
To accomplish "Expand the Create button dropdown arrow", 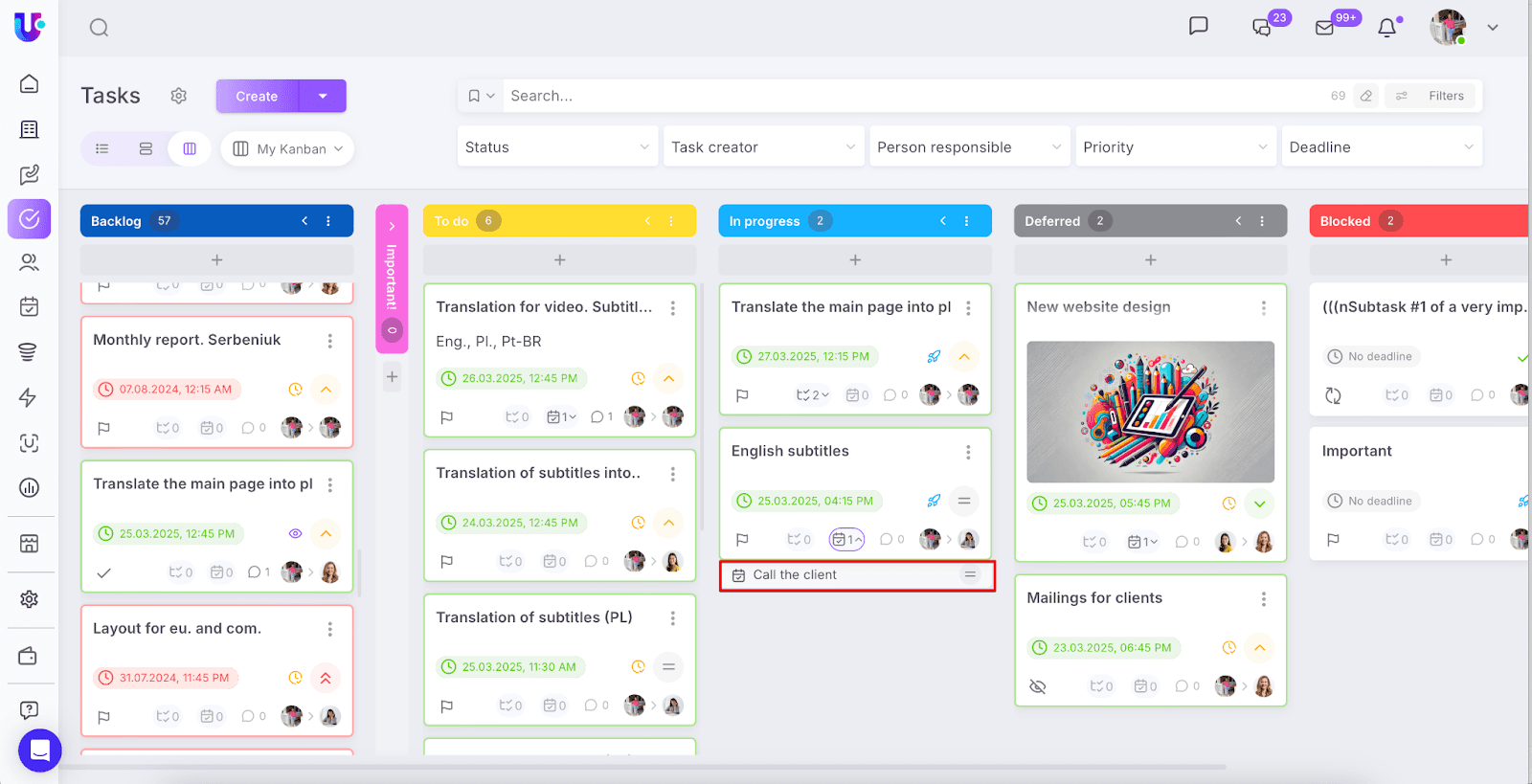I will (x=323, y=96).
